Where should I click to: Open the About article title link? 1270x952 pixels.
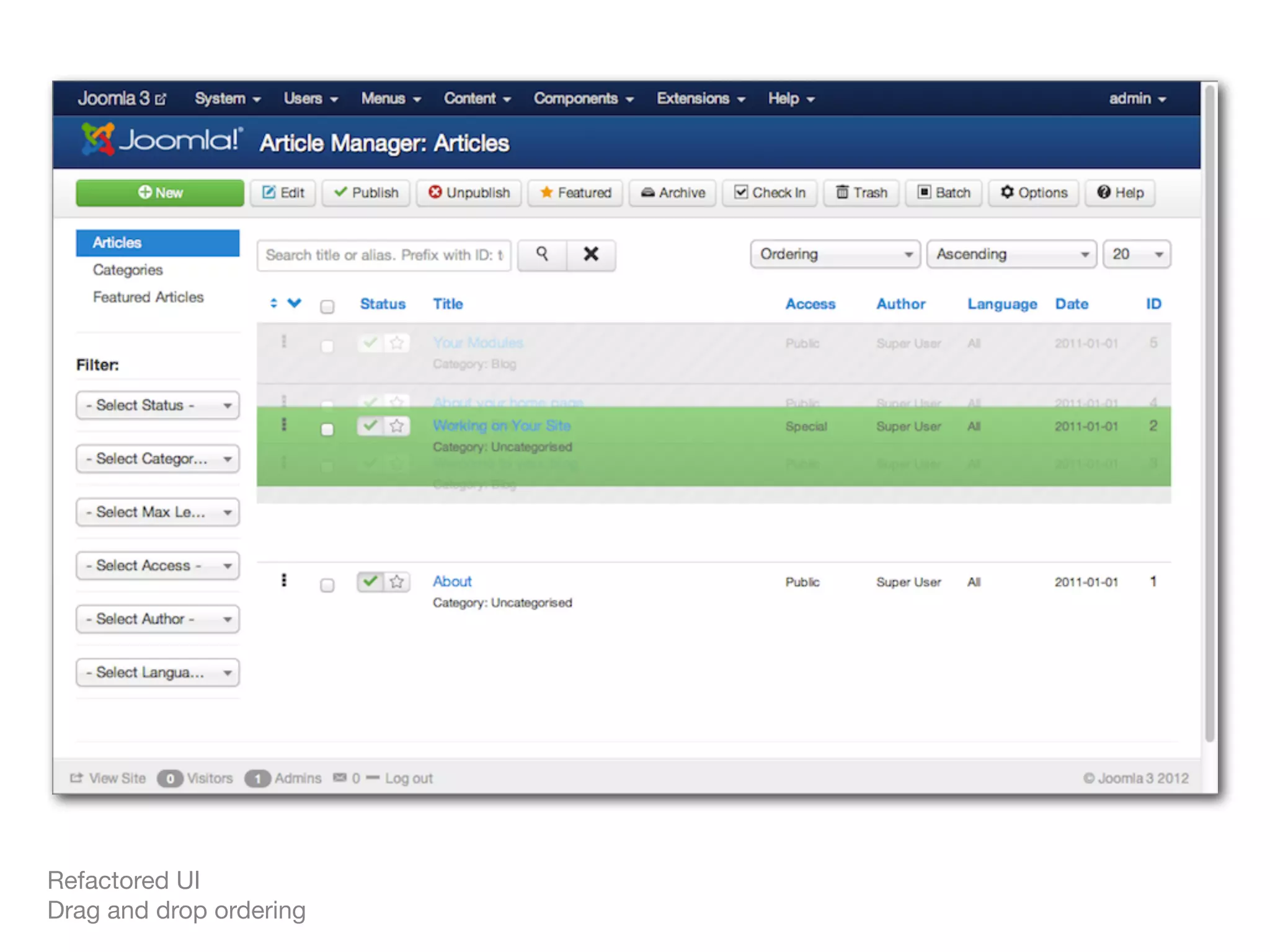click(x=452, y=581)
